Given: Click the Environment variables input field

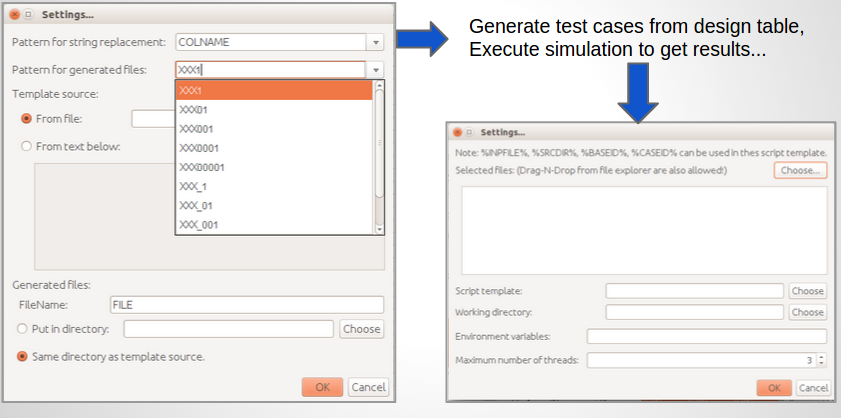Looking at the screenshot, I should click(706, 337).
